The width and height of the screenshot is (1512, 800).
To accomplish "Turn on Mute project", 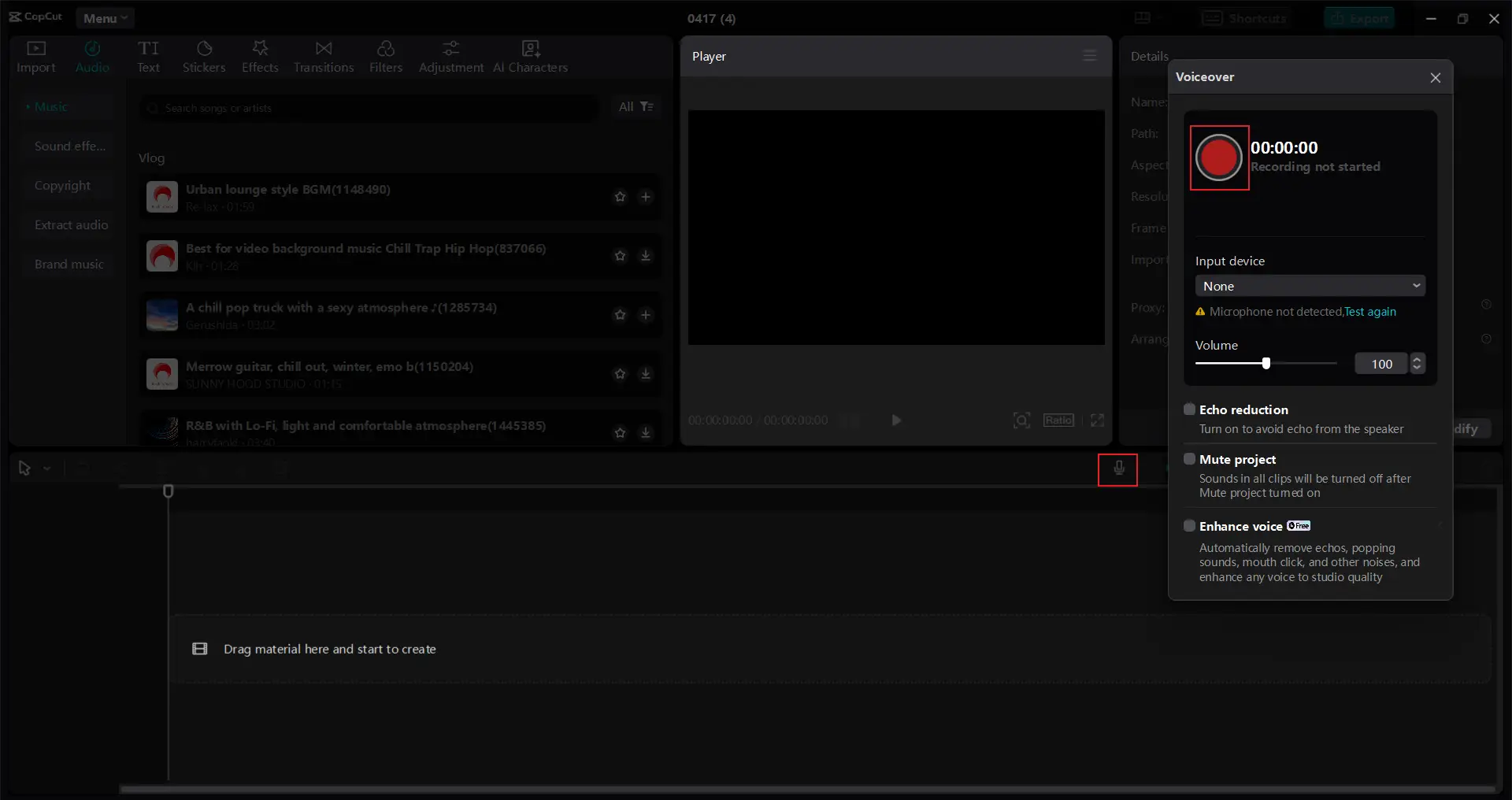I will click(1188, 459).
